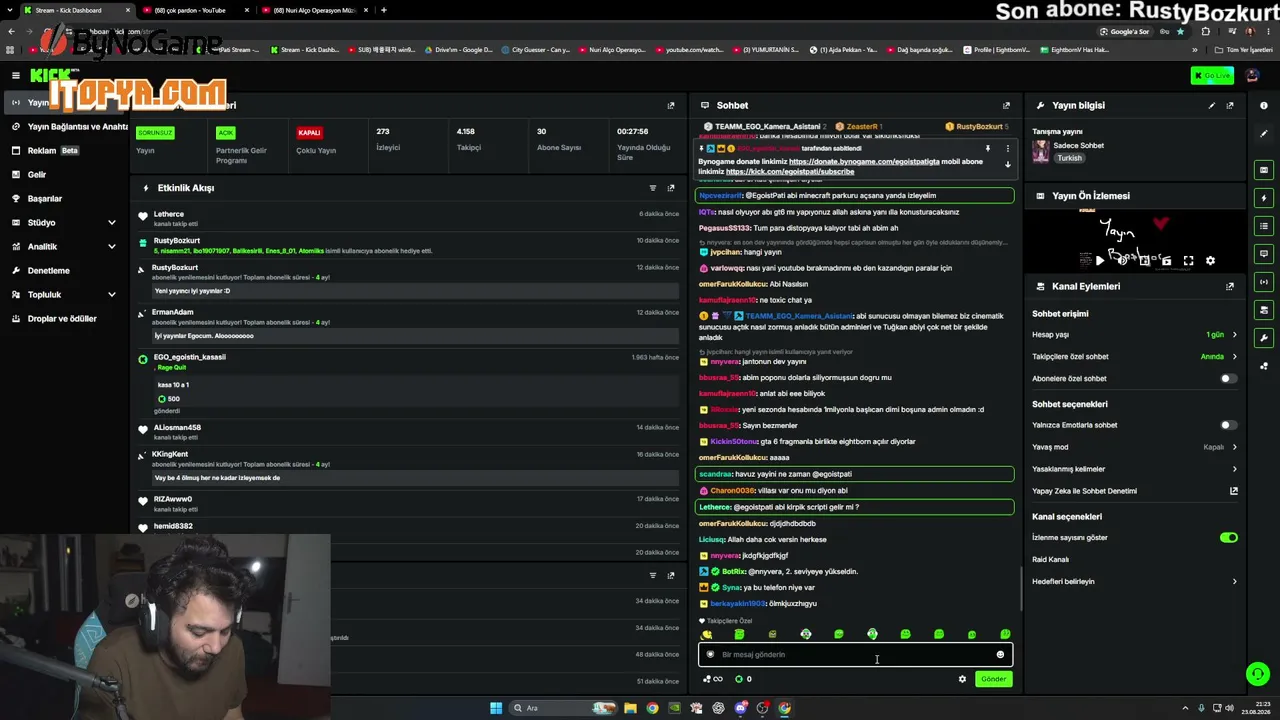Expand the Analitik sidebar section
This screenshot has width=1280, height=720.
click(112, 247)
